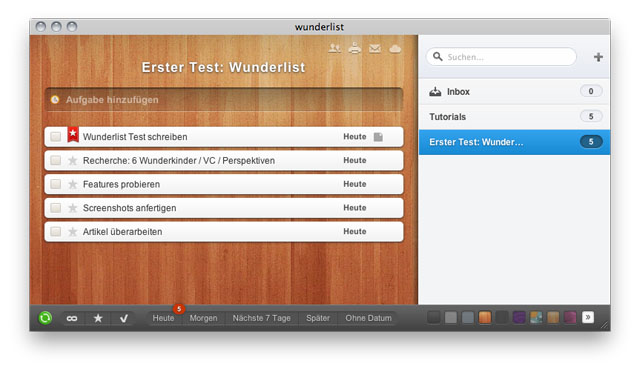Image resolution: width=640 pixels, height=372 pixels.
Task: Click the red 5 badge on Heute
Action: pyautogui.click(x=179, y=309)
